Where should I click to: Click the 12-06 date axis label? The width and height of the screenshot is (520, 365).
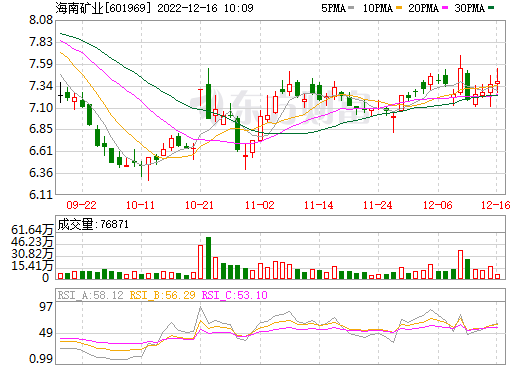[x=437, y=205]
